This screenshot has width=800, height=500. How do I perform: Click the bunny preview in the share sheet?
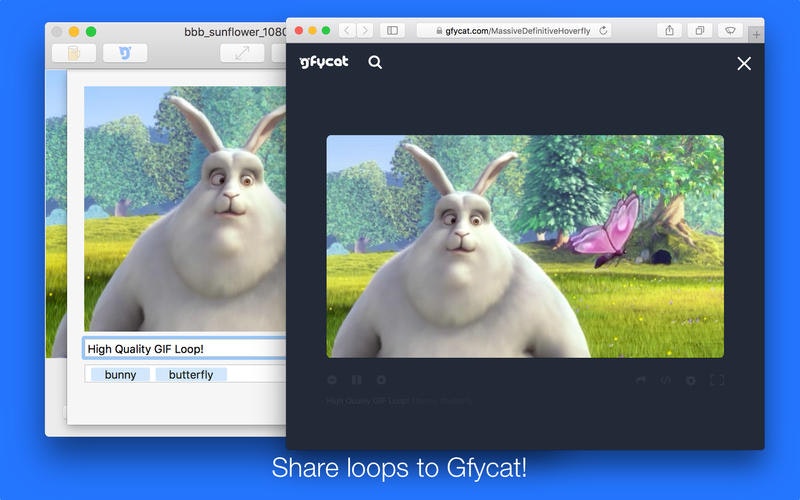[185, 209]
